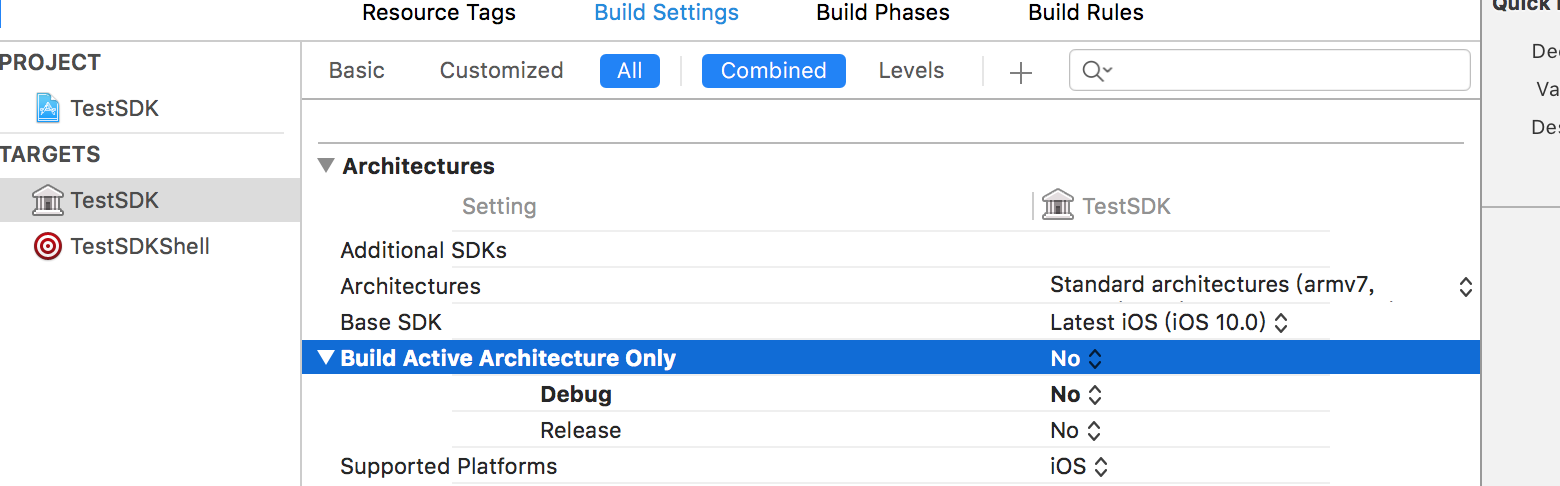Switch to the Build Phases tab
This screenshot has width=1560, height=486.
pyautogui.click(x=883, y=13)
